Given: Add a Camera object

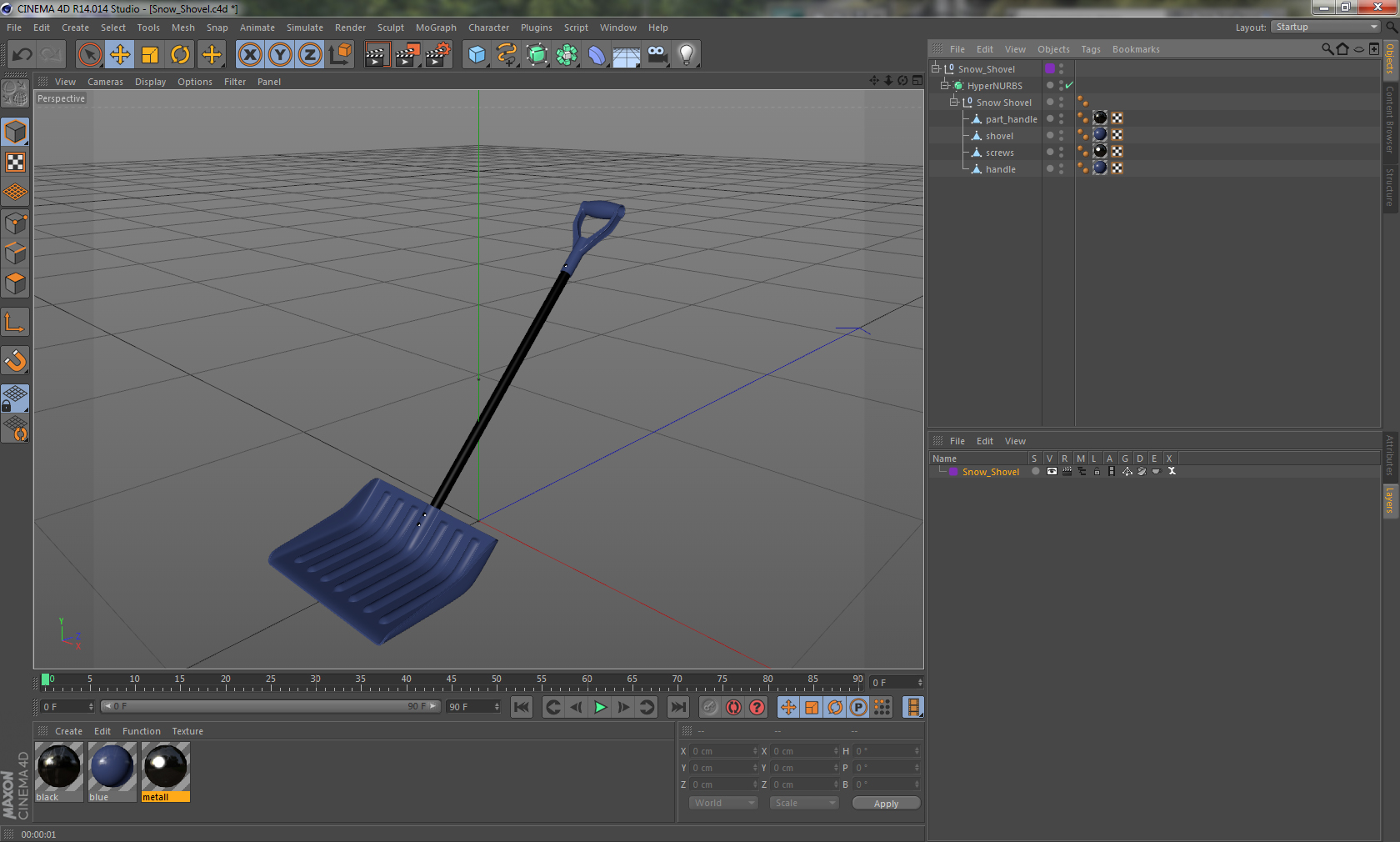Looking at the screenshot, I should click(657, 55).
